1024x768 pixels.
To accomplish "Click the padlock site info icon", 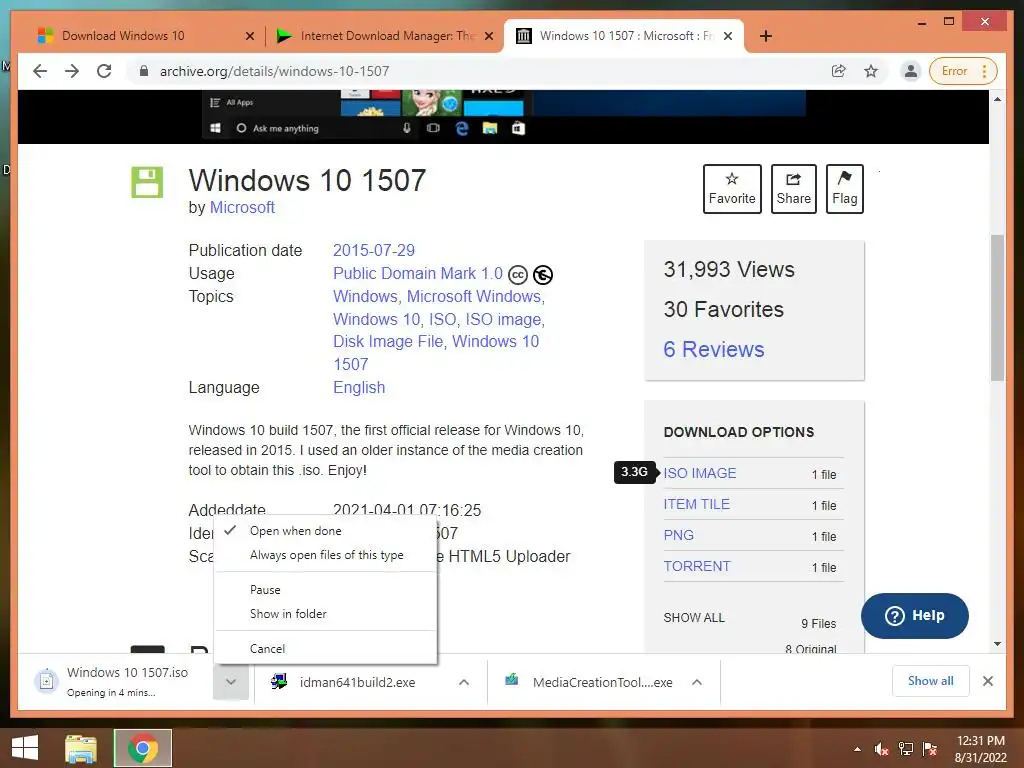I will (x=144, y=71).
